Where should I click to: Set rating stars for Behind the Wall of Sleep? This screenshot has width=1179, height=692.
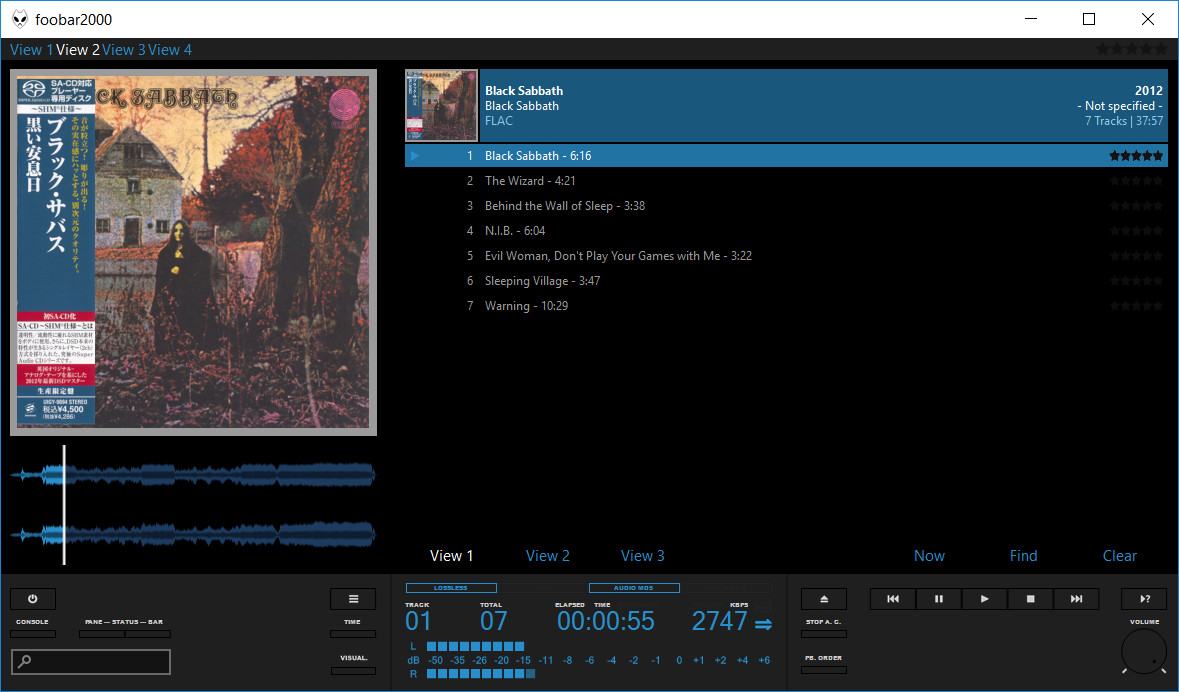[1136, 205]
